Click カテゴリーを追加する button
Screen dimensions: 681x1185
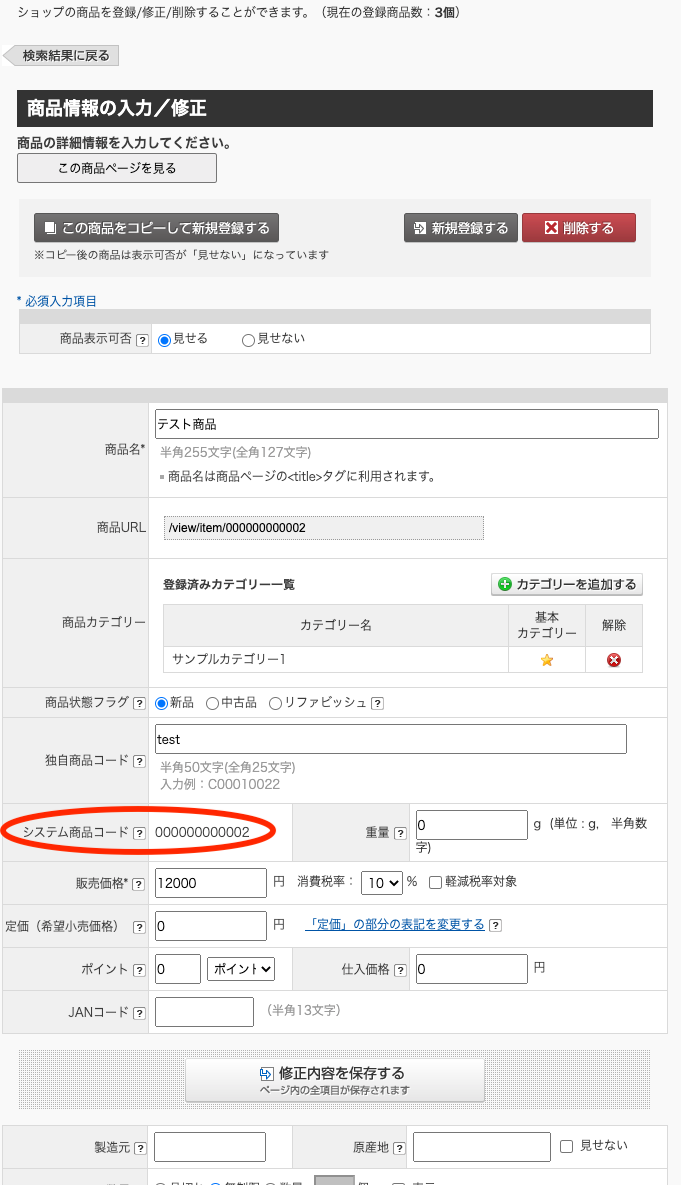click(567, 584)
